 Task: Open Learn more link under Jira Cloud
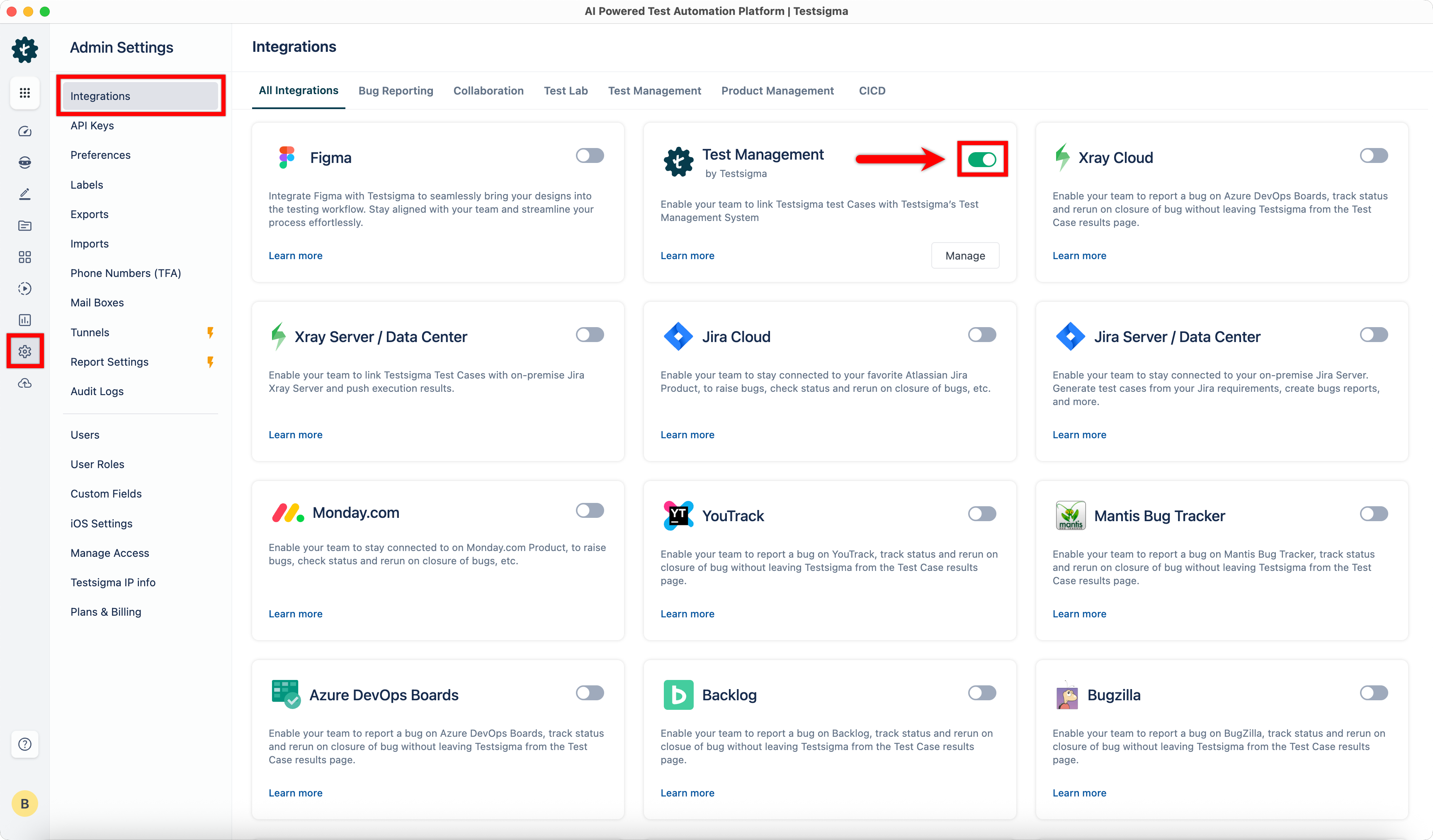(x=687, y=435)
